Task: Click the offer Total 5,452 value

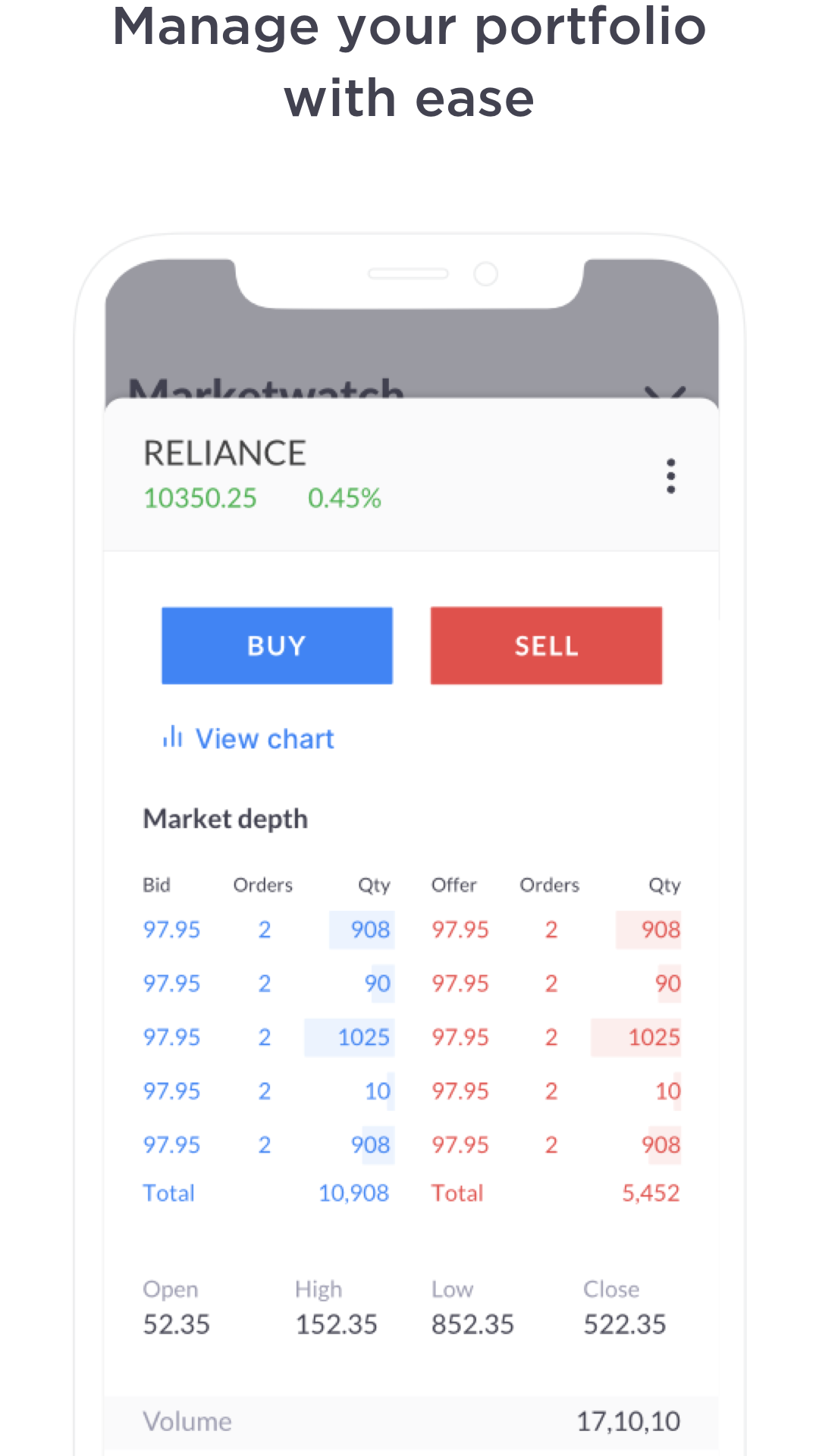Action: [651, 1194]
